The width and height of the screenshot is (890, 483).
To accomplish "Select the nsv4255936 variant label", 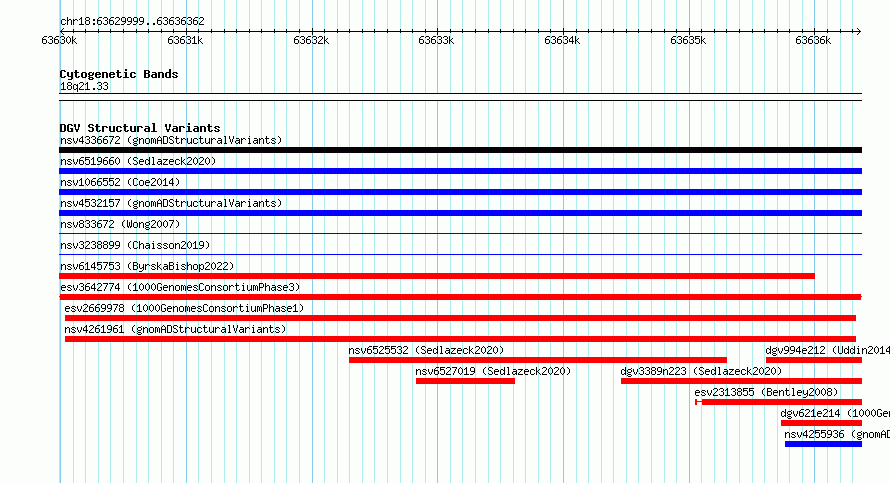I will tap(837, 434).
